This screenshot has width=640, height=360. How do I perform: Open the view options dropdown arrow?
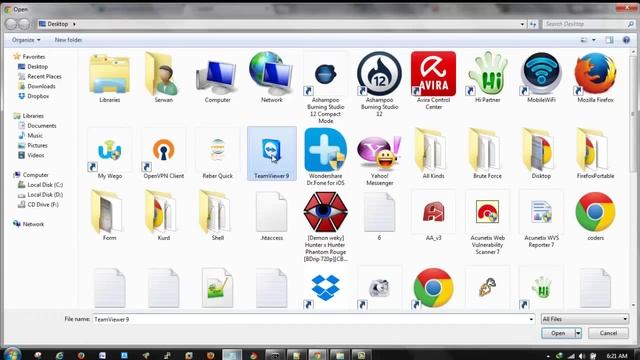click(x=593, y=40)
